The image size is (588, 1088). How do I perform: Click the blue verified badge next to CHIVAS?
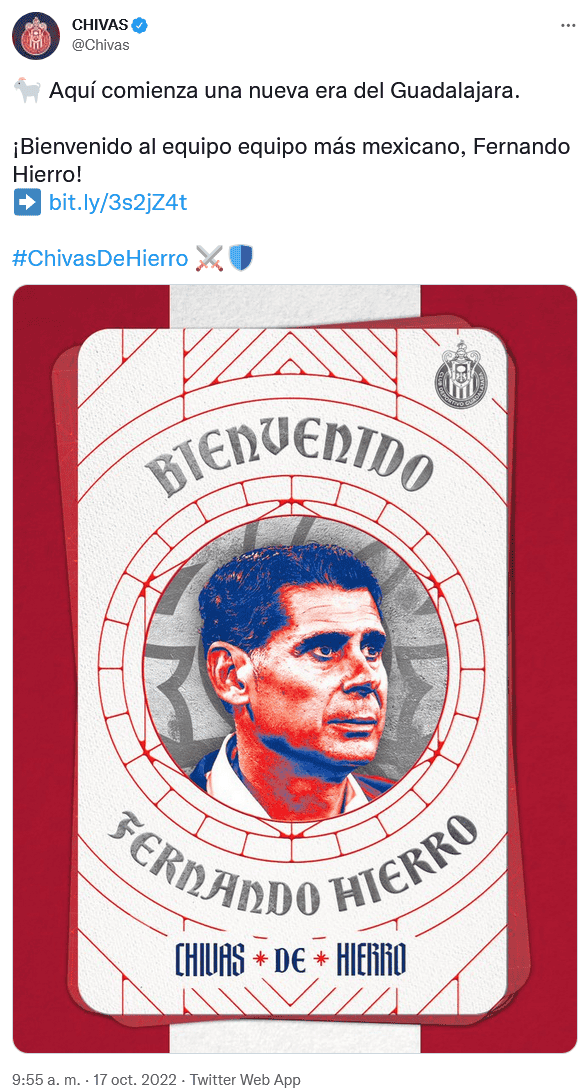pyautogui.click(x=140, y=26)
